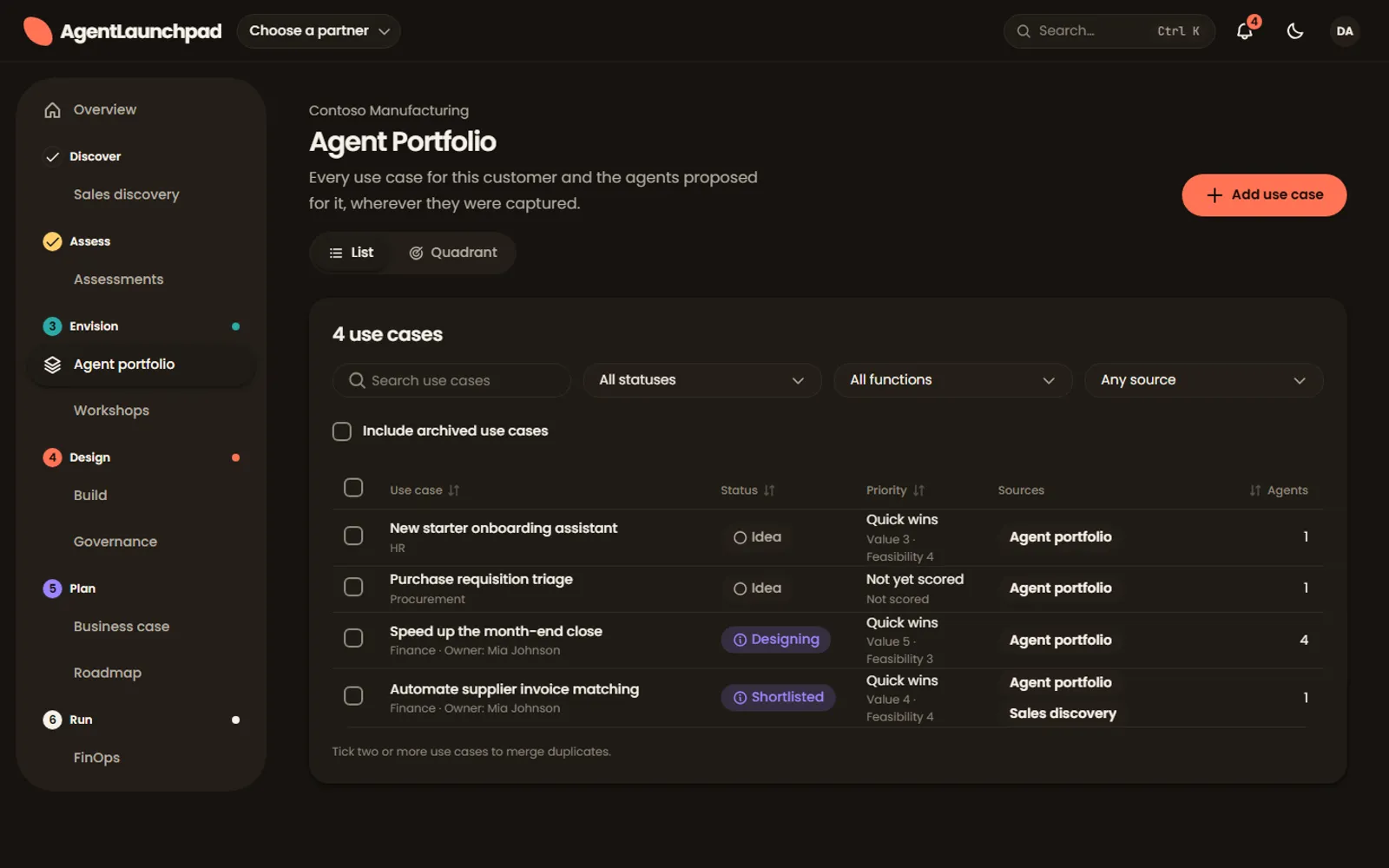
Task: Open Speed up the month-end close use case
Action: pos(496,631)
